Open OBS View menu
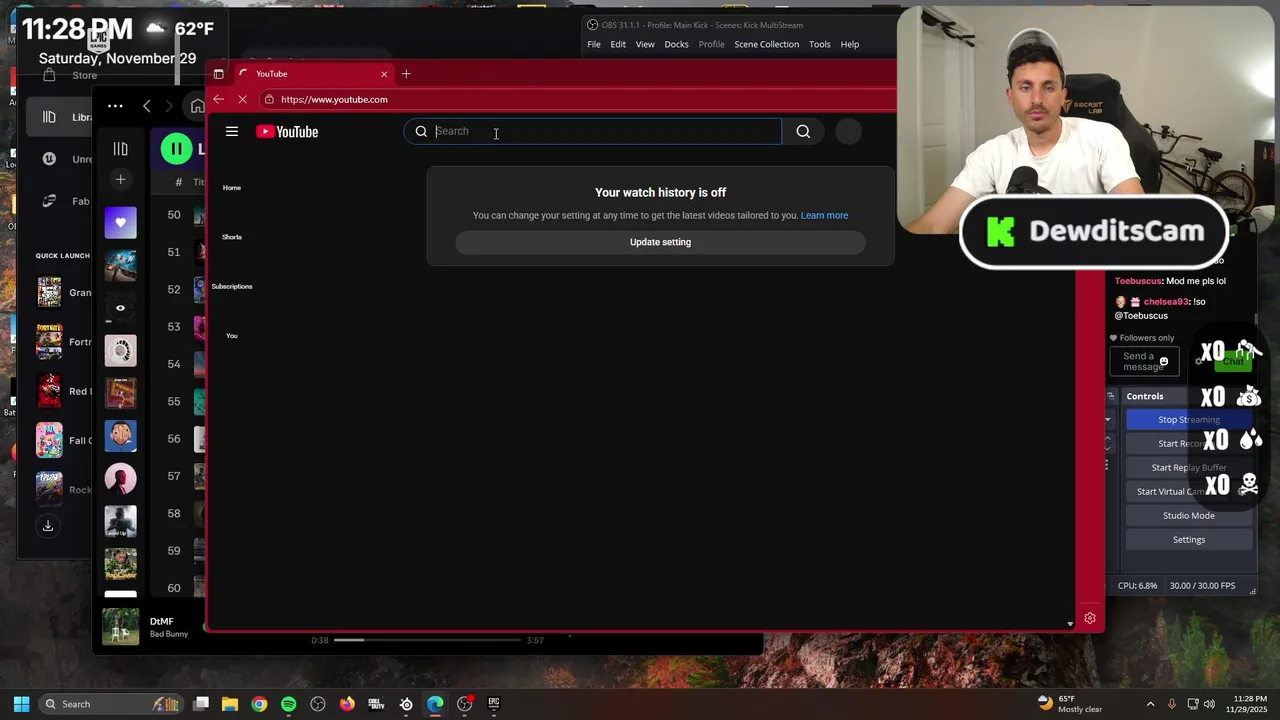 pyautogui.click(x=645, y=44)
